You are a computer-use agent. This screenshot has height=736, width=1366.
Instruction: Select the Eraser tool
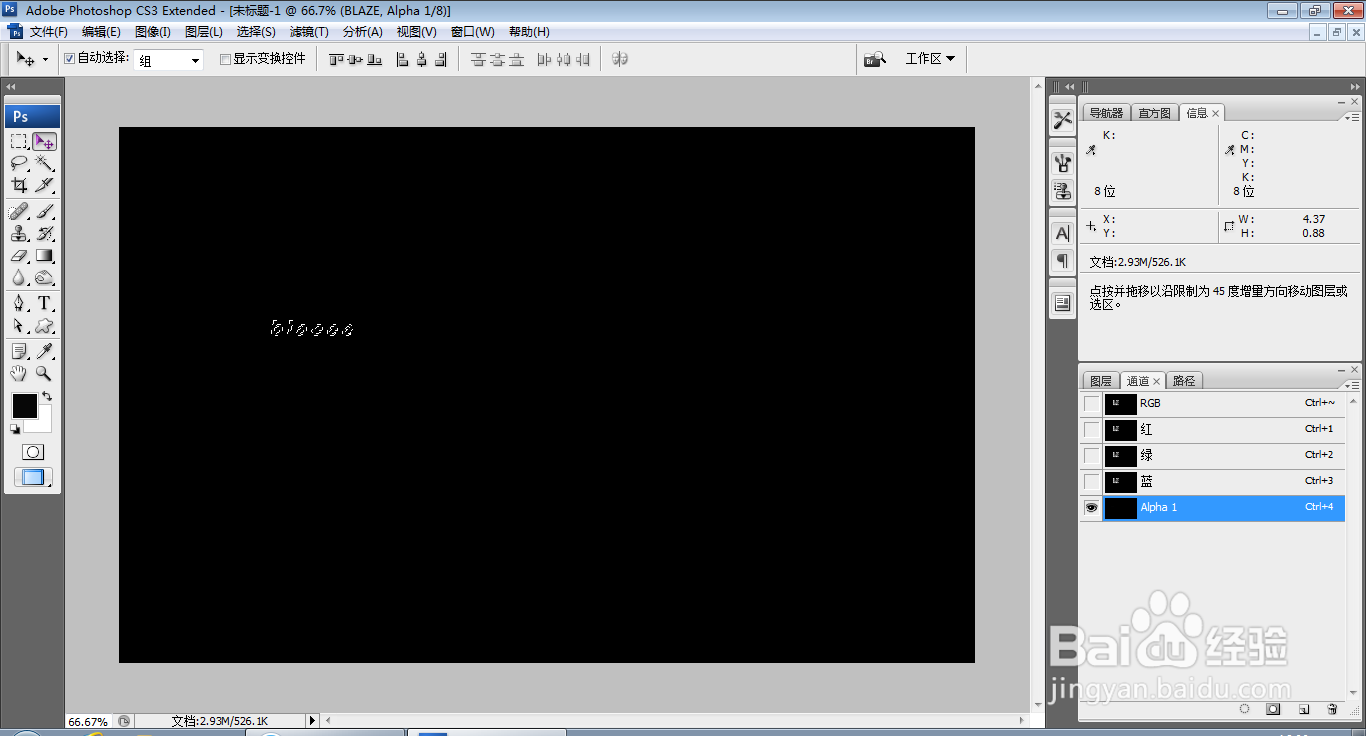[19, 255]
